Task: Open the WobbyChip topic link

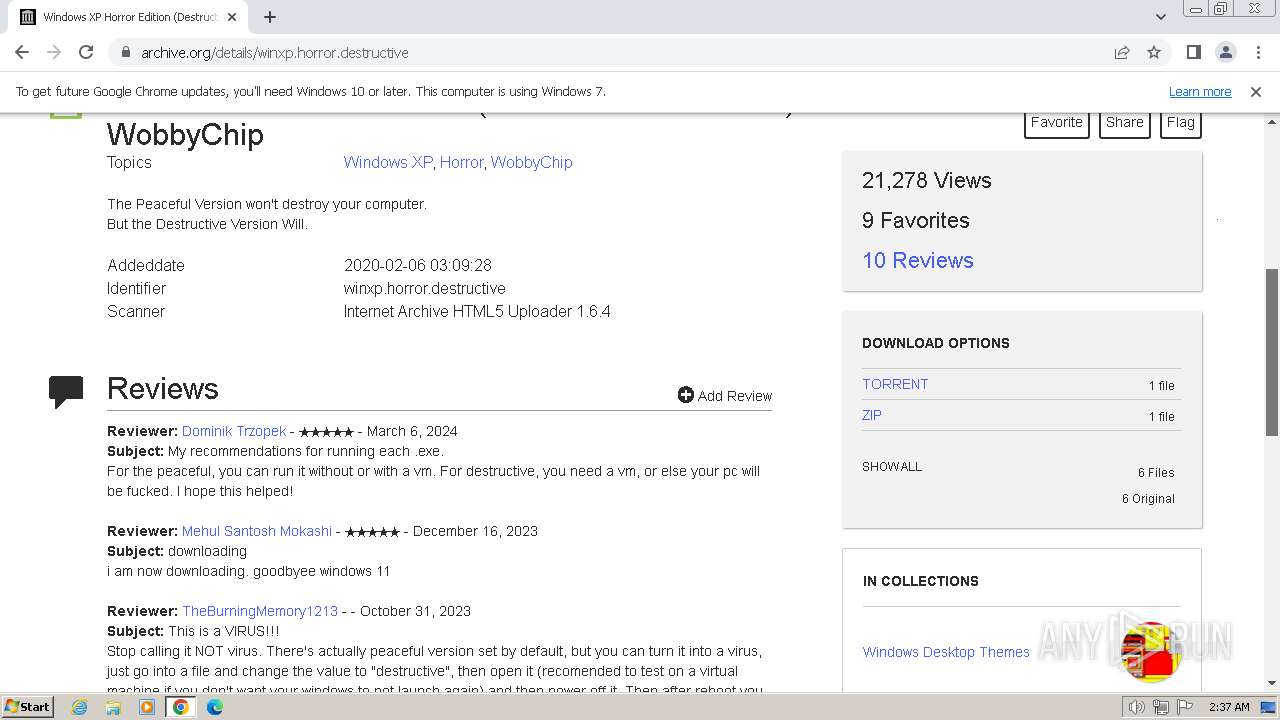Action: pyautogui.click(x=531, y=162)
